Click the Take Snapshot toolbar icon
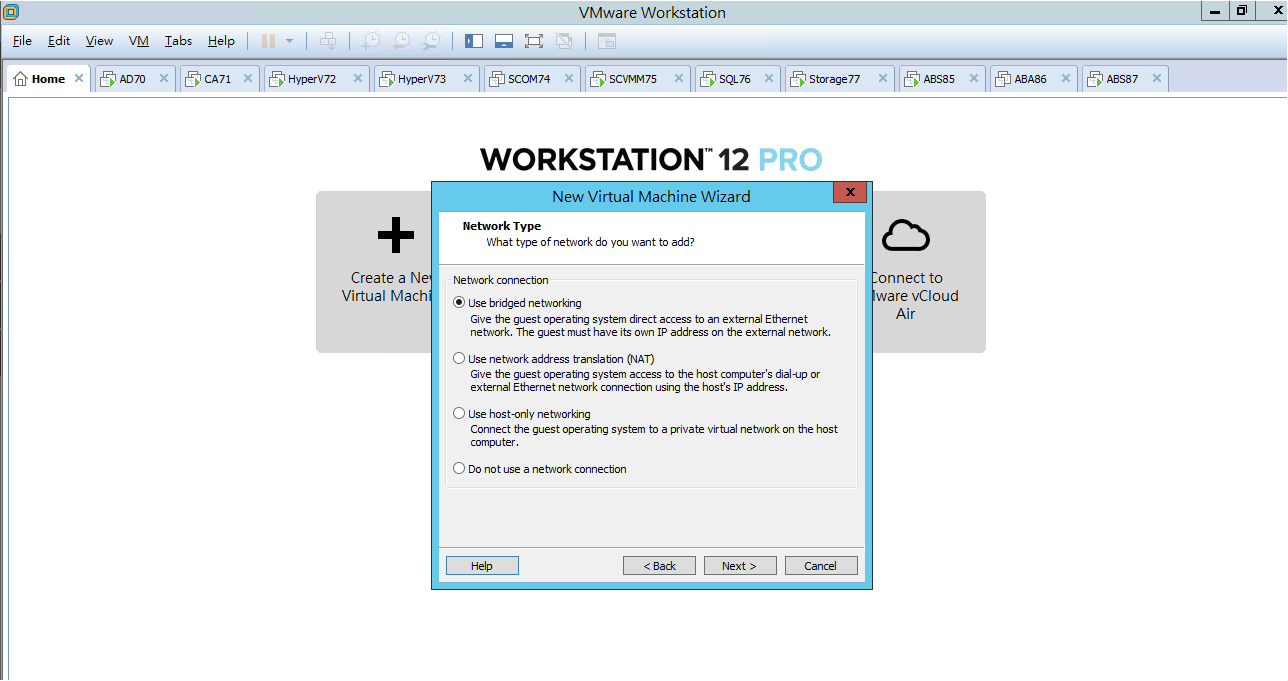 [371, 41]
